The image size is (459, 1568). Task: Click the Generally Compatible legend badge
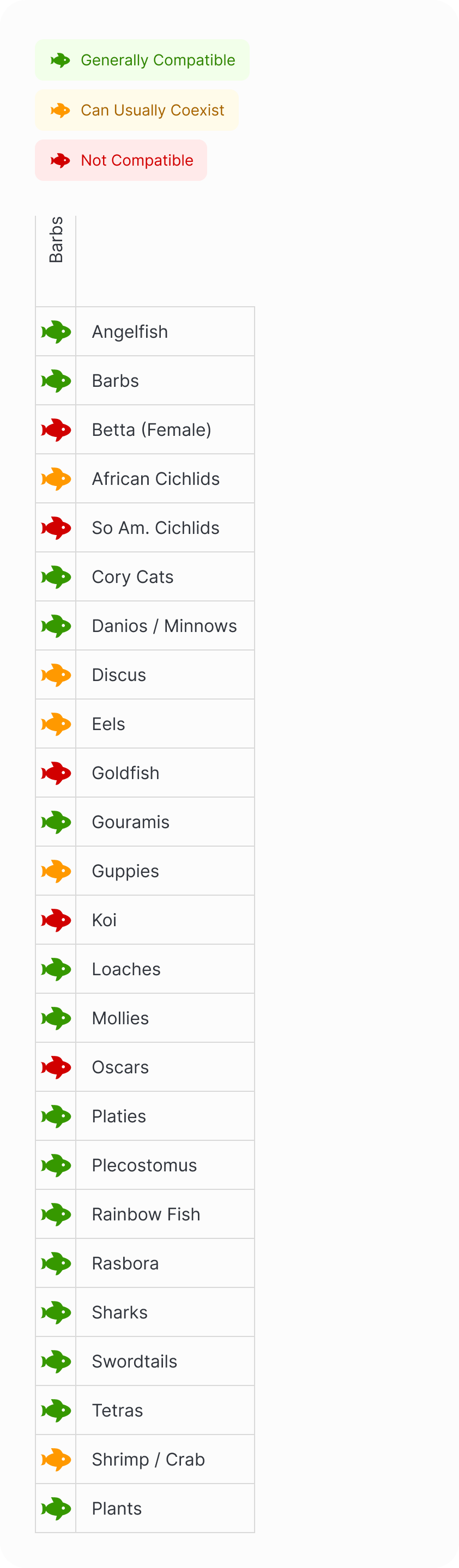(x=142, y=60)
